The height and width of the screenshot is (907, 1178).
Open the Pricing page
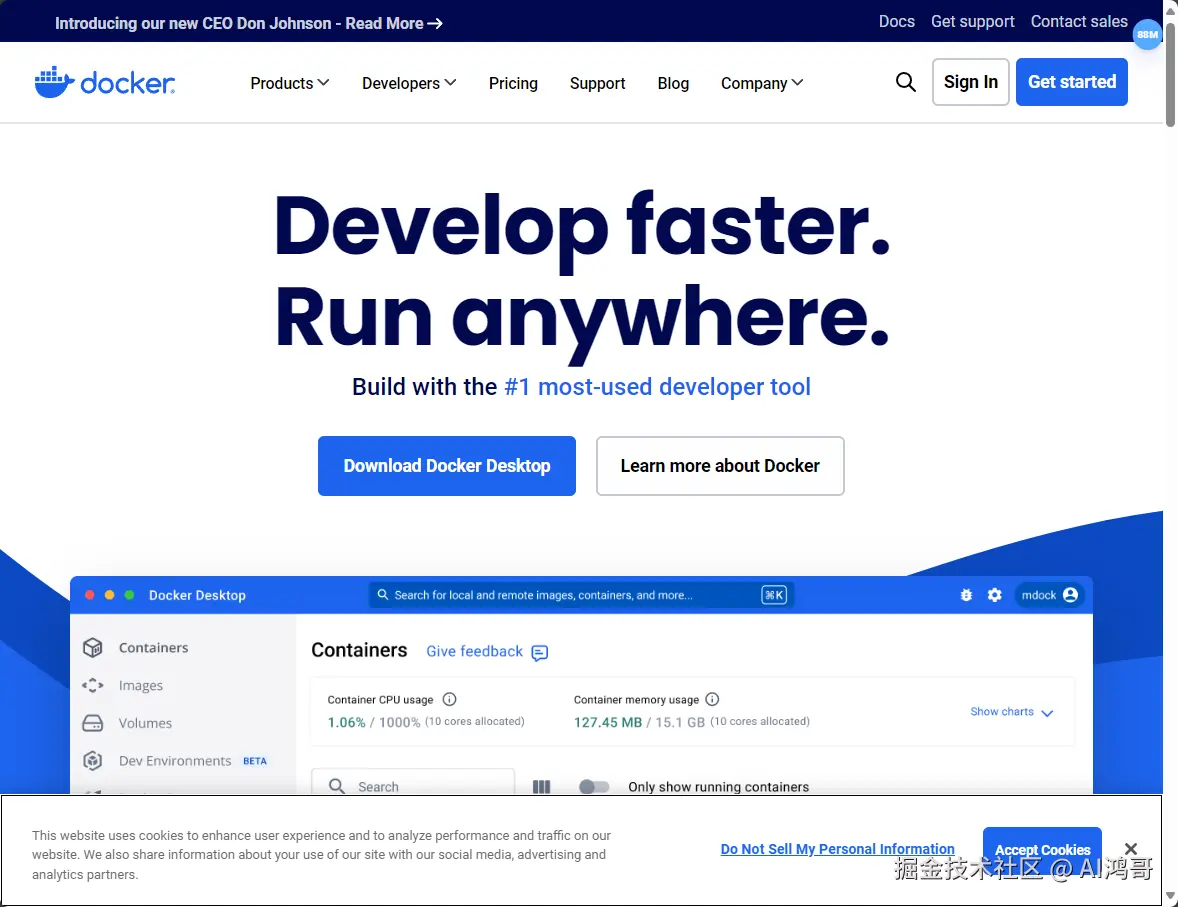[x=513, y=83]
